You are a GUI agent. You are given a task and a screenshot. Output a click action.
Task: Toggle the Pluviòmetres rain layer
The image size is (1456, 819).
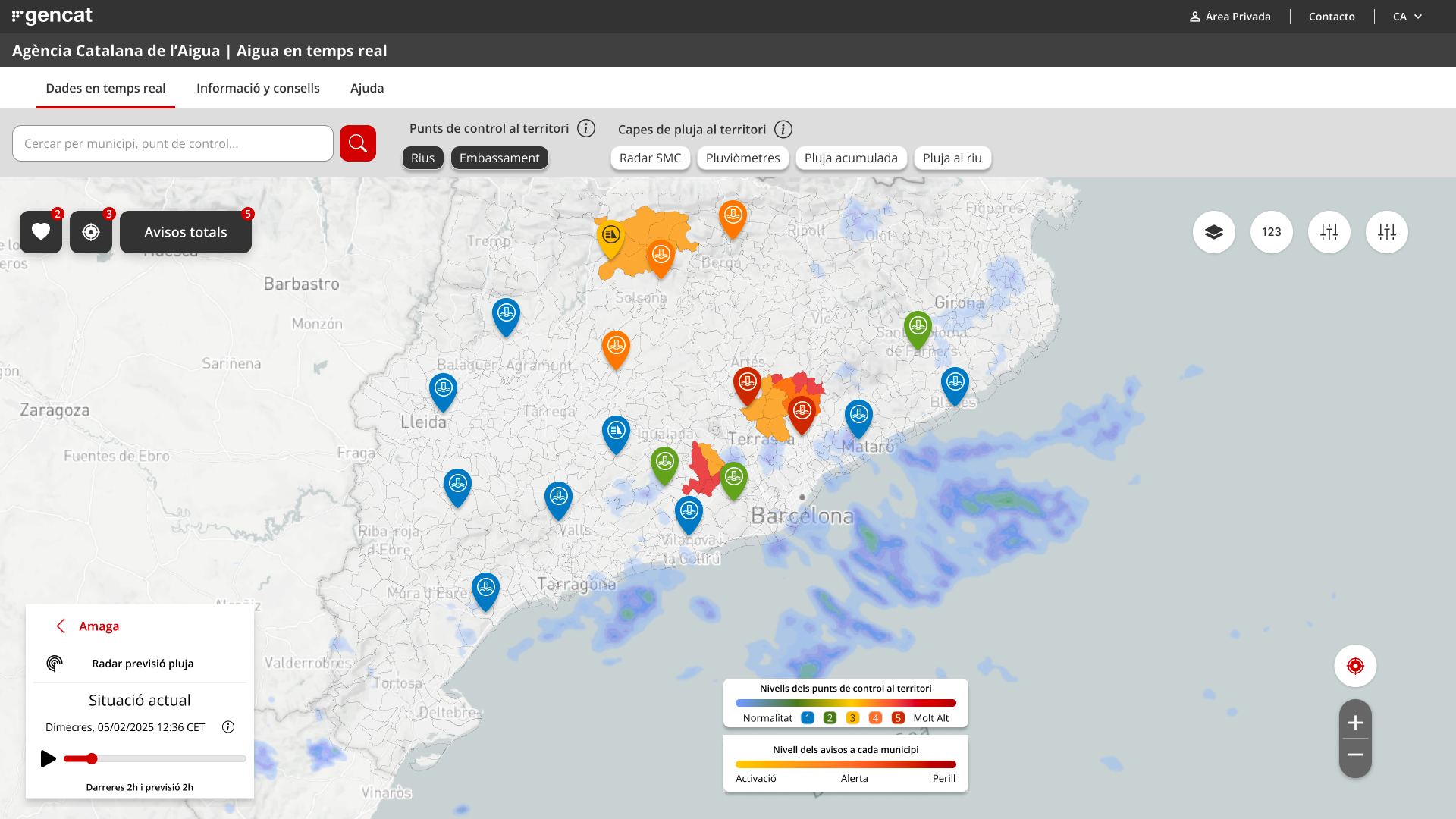coord(742,158)
